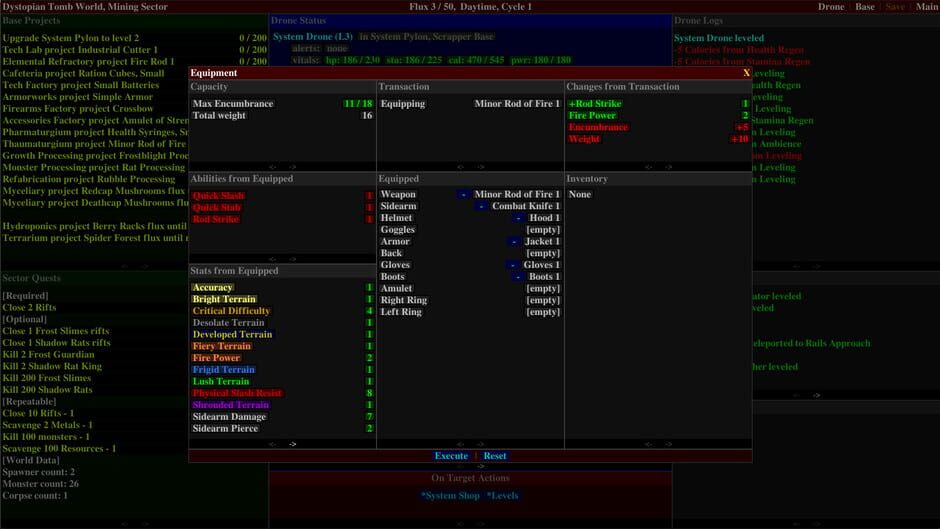Image resolution: width=940 pixels, height=529 pixels.
Task: Next page arrow at bottom of Equipped list
Action: [481, 444]
